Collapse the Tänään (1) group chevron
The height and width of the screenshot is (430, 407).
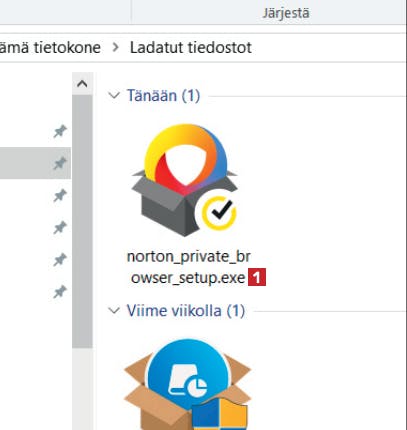114,96
